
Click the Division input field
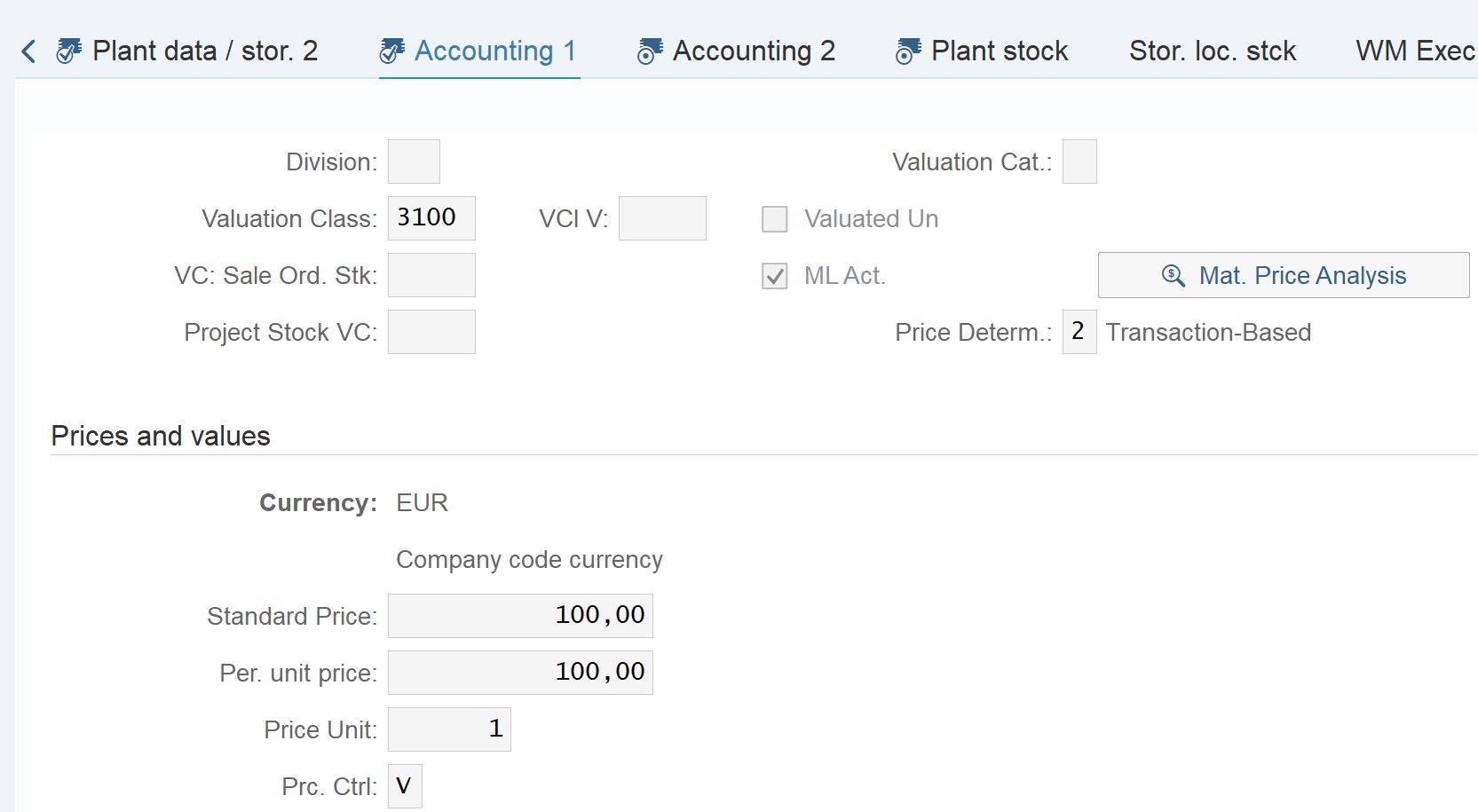pos(414,162)
